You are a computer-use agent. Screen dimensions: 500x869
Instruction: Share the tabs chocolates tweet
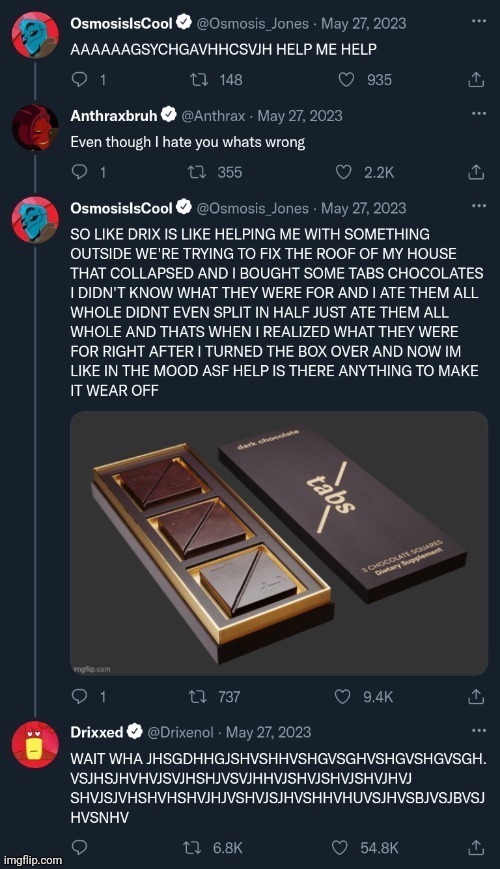[476, 697]
